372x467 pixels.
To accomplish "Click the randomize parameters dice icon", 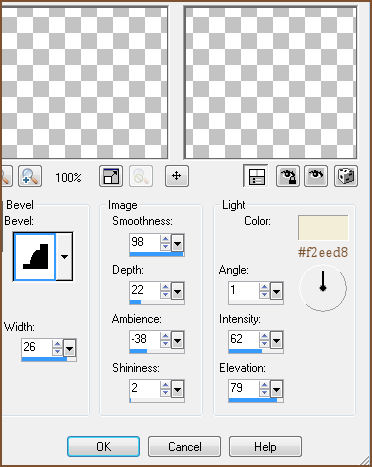I will (x=346, y=176).
